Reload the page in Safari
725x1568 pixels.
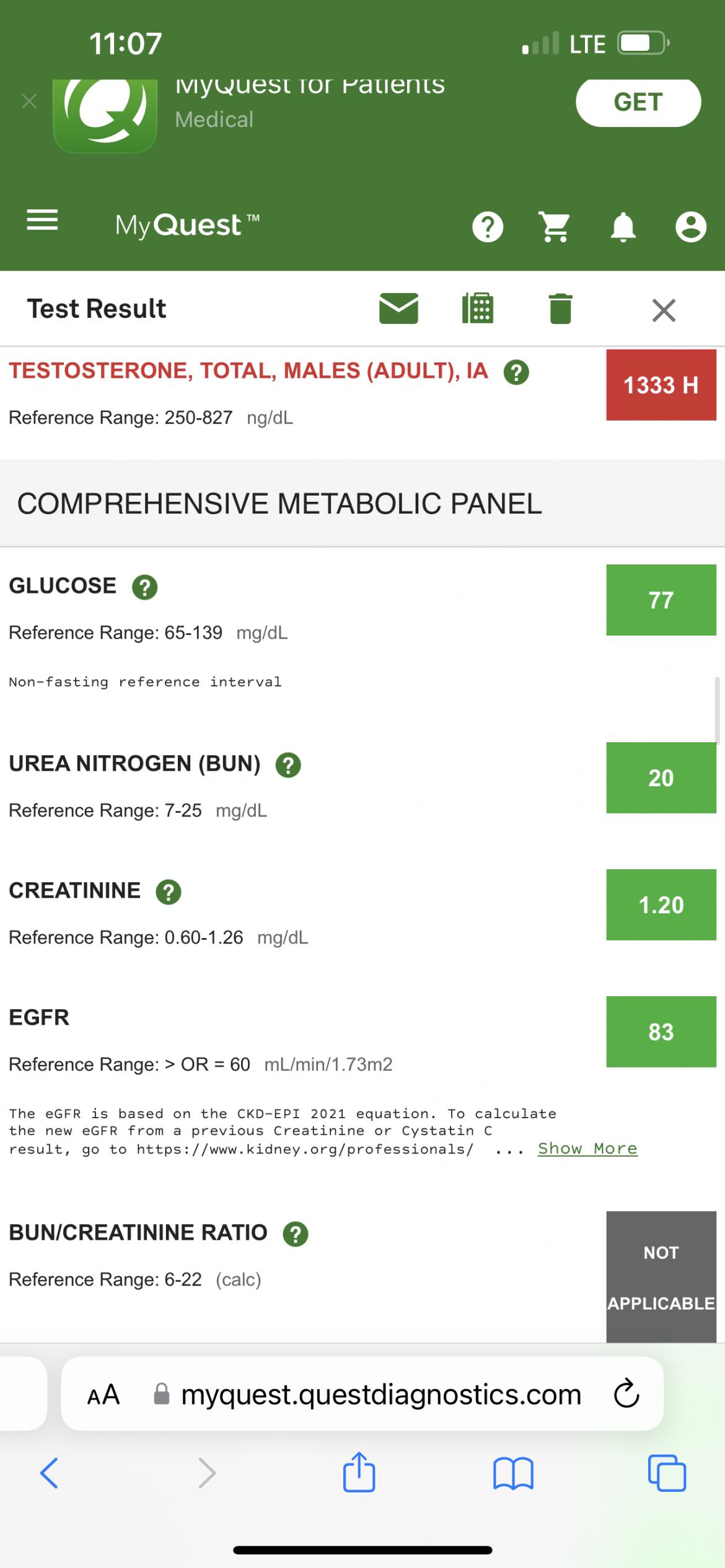626,1394
